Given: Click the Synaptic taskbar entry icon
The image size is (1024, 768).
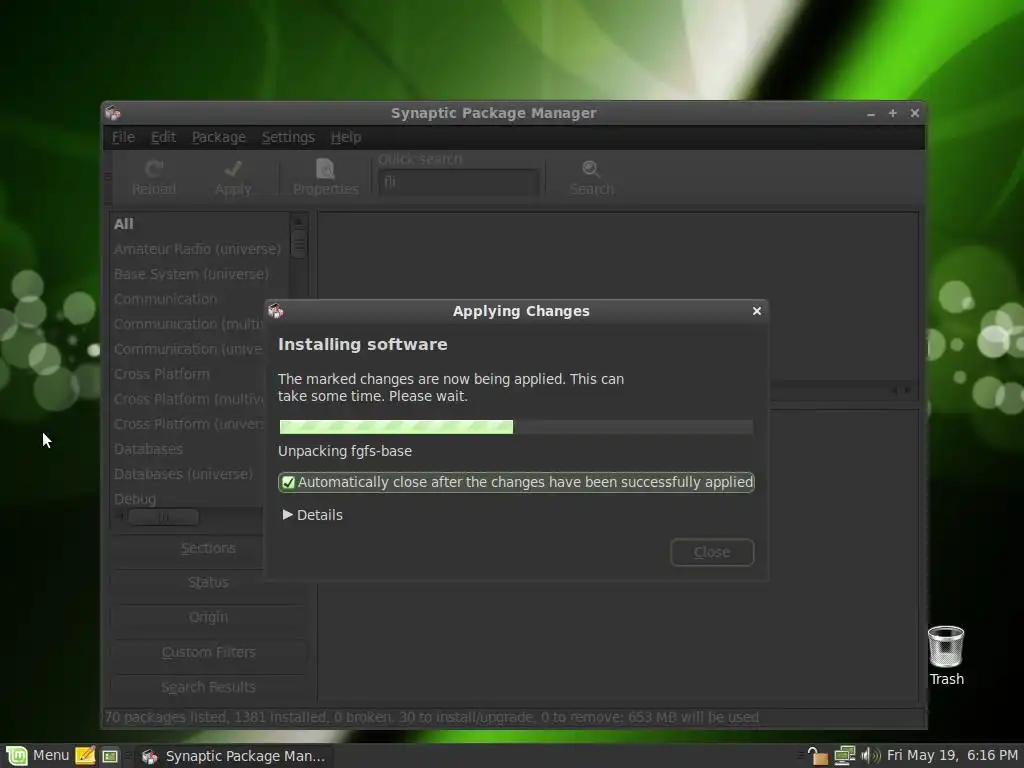Looking at the screenshot, I should [x=150, y=756].
